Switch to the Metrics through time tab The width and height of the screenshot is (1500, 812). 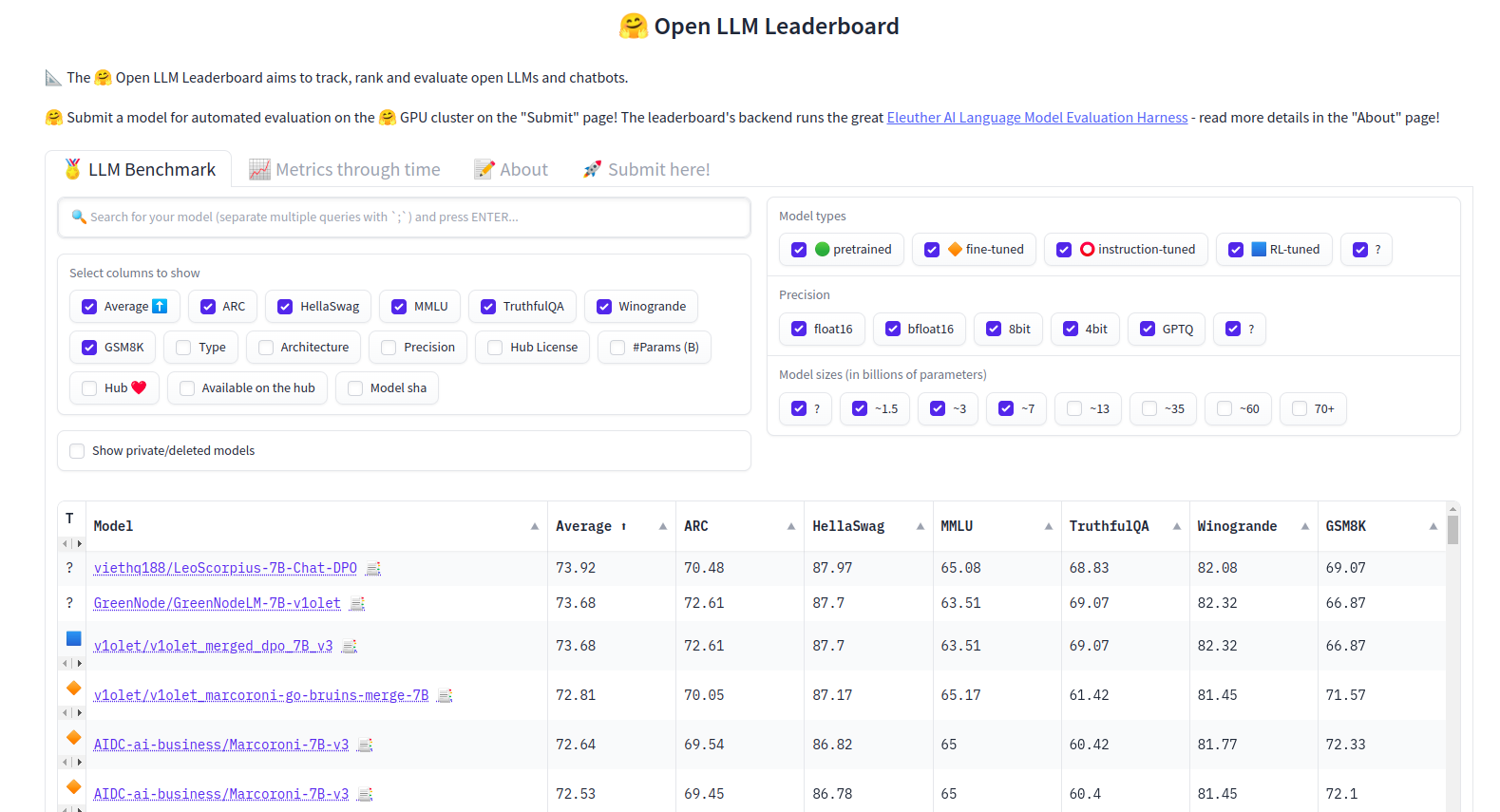tap(345, 170)
